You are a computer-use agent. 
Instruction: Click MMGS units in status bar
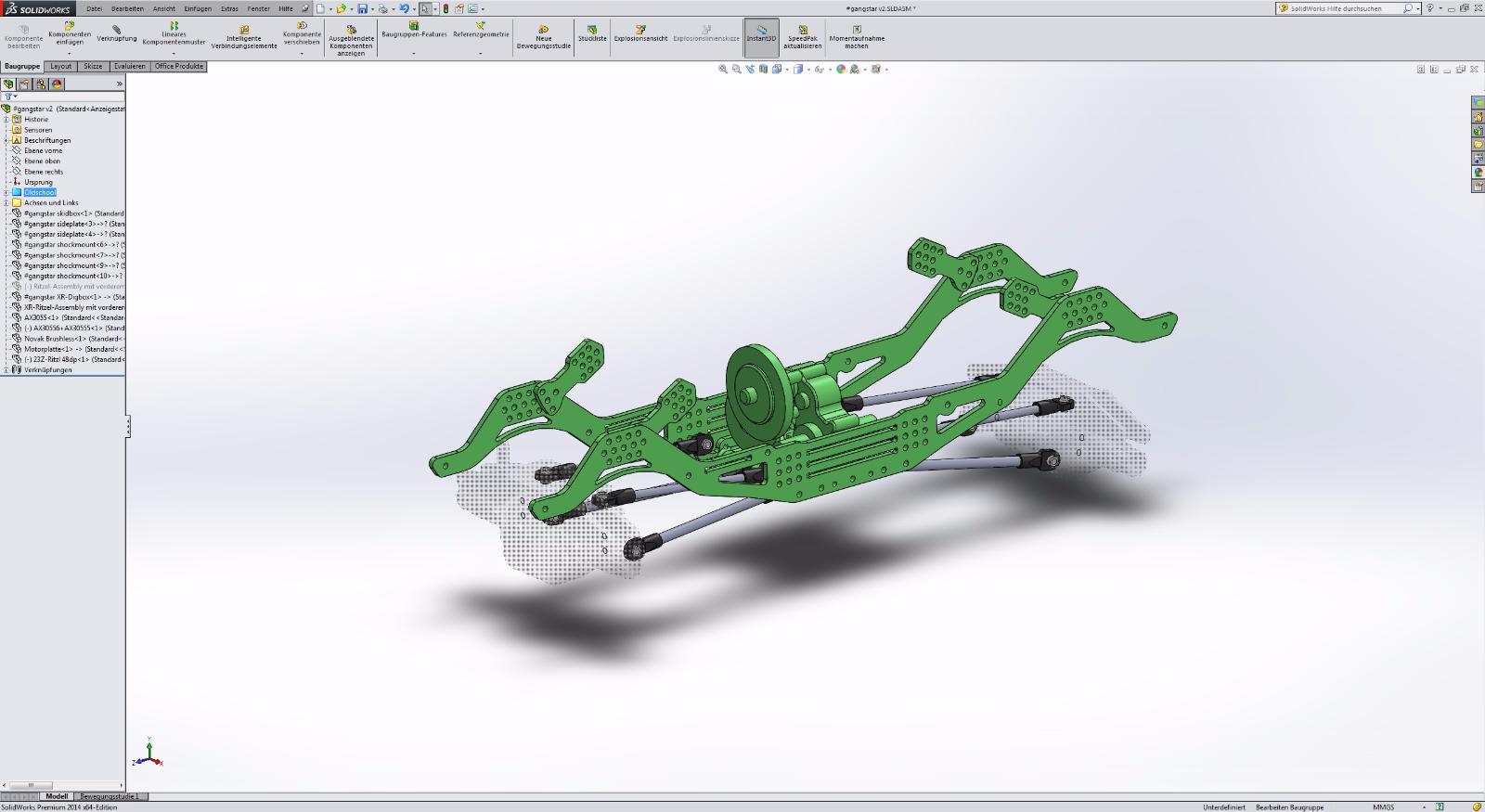(1383, 806)
